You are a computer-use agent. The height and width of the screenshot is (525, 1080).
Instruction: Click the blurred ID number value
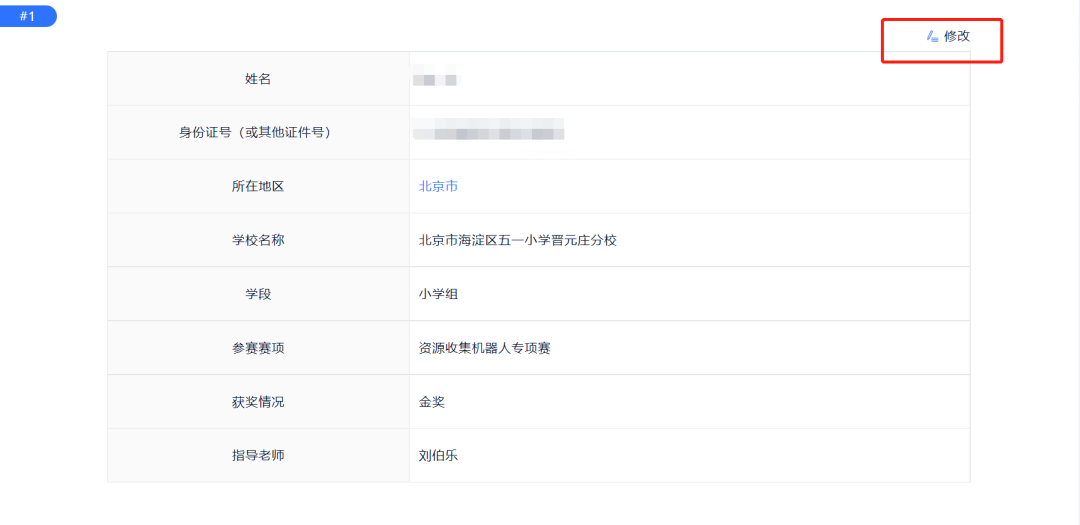[488, 130]
